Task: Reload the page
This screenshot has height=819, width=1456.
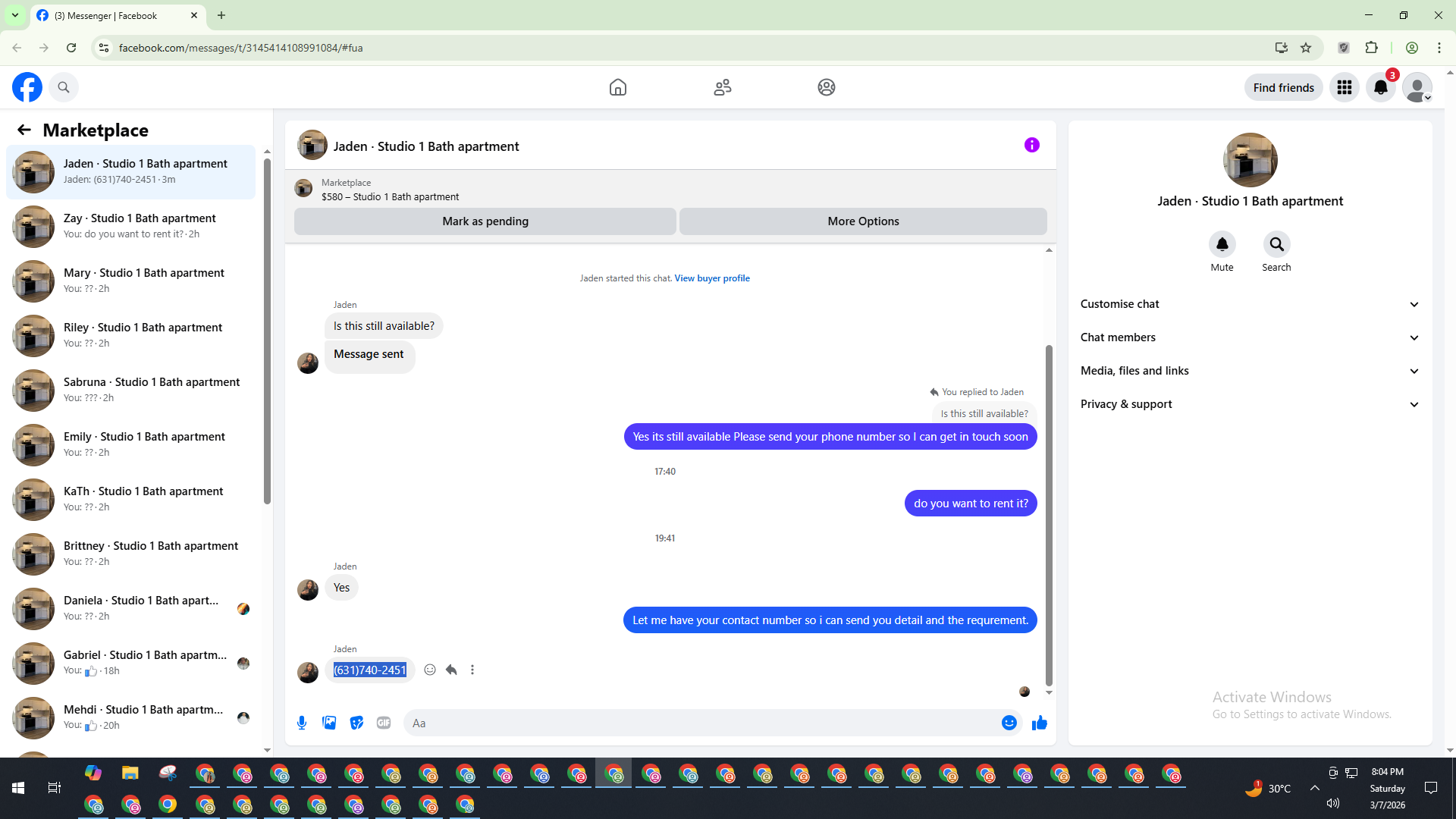Action: 71,48
